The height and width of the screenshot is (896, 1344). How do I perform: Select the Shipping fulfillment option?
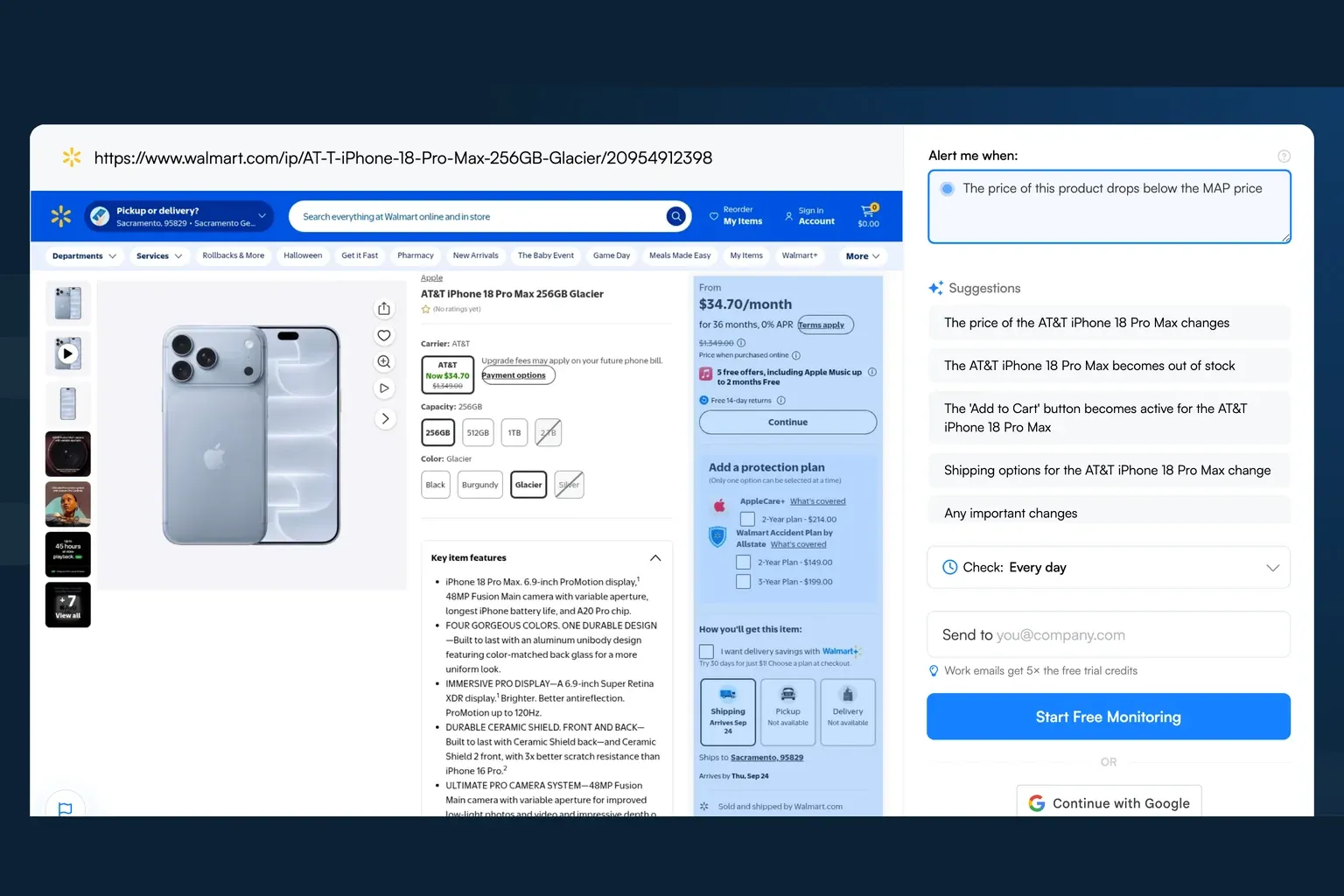[728, 712]
